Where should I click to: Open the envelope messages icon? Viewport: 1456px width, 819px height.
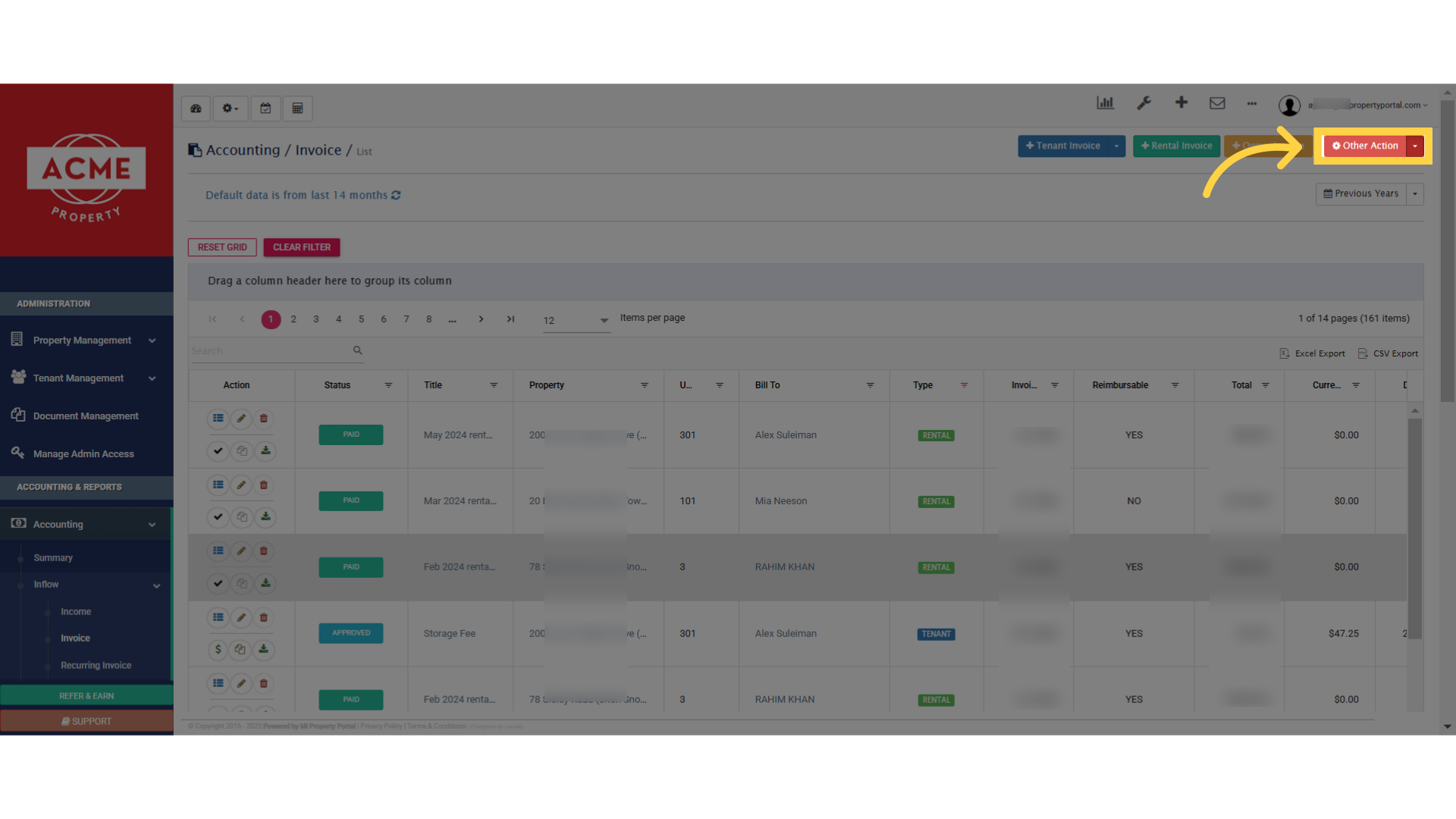pyautogui.click(x=1217, y=103)
